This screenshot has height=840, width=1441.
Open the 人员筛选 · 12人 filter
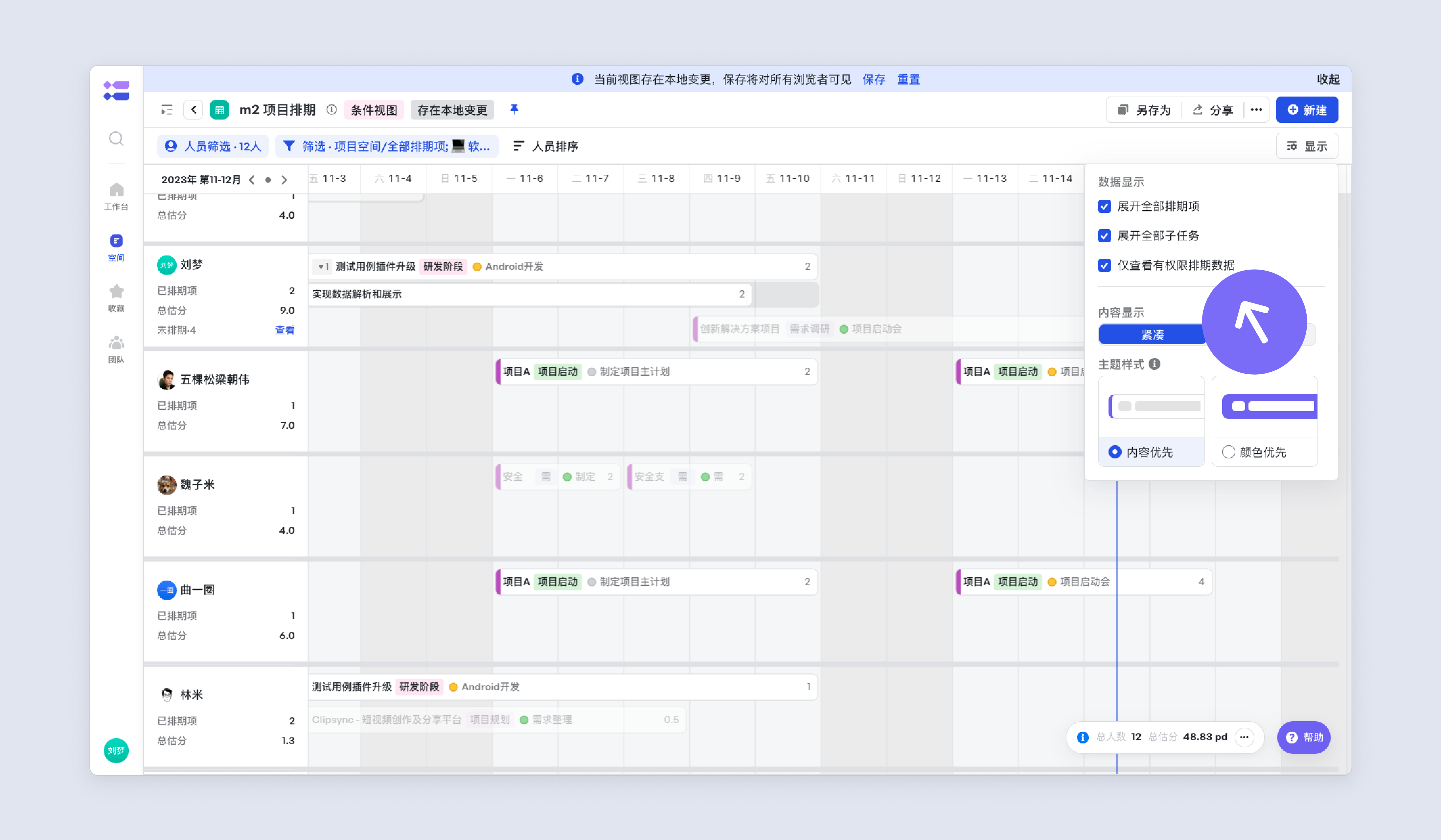point(213,146)
